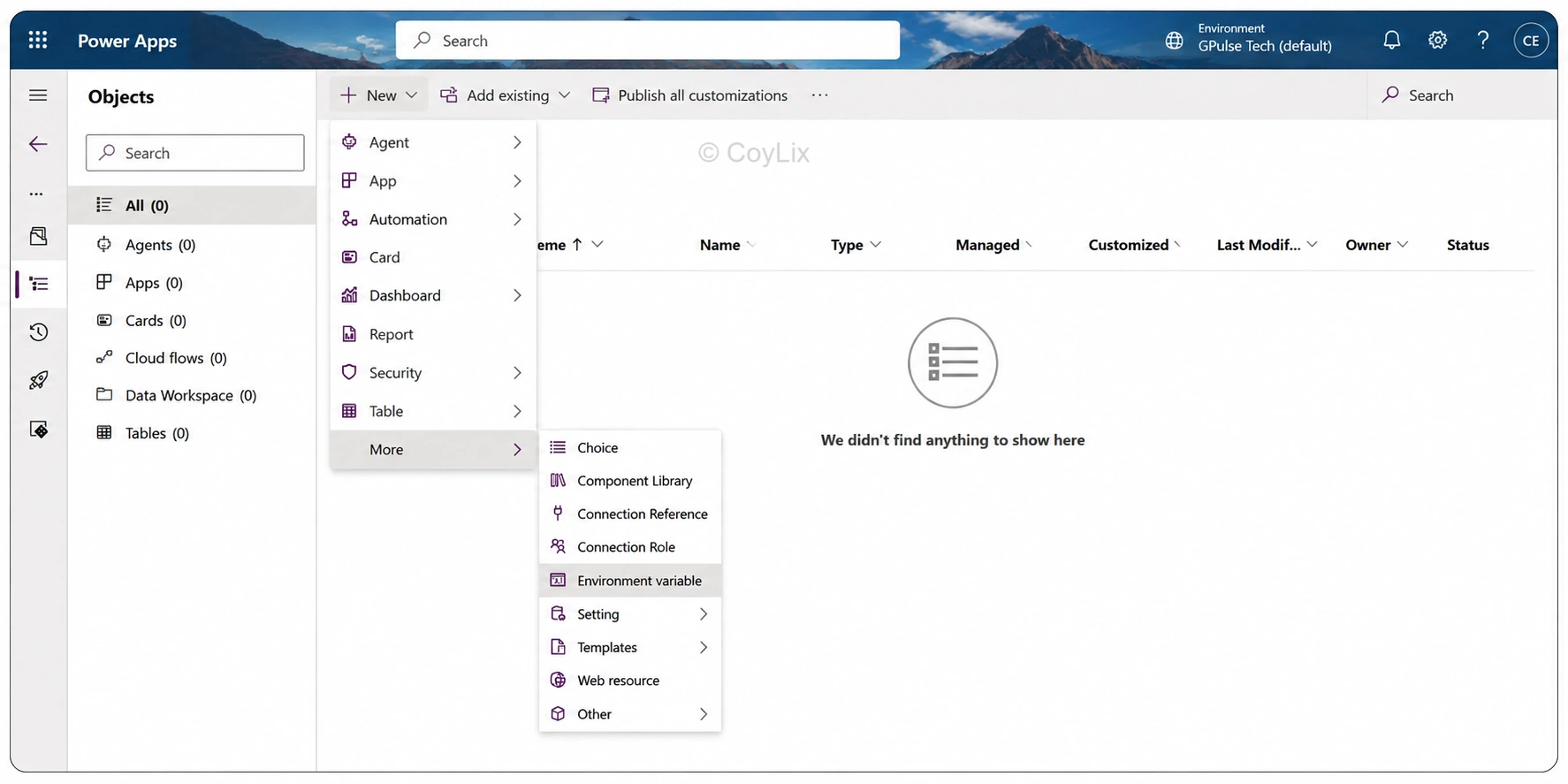This screenshot has width=1568, height=784.
Task: Open the New dropdown button
Action: pos(378,95)
